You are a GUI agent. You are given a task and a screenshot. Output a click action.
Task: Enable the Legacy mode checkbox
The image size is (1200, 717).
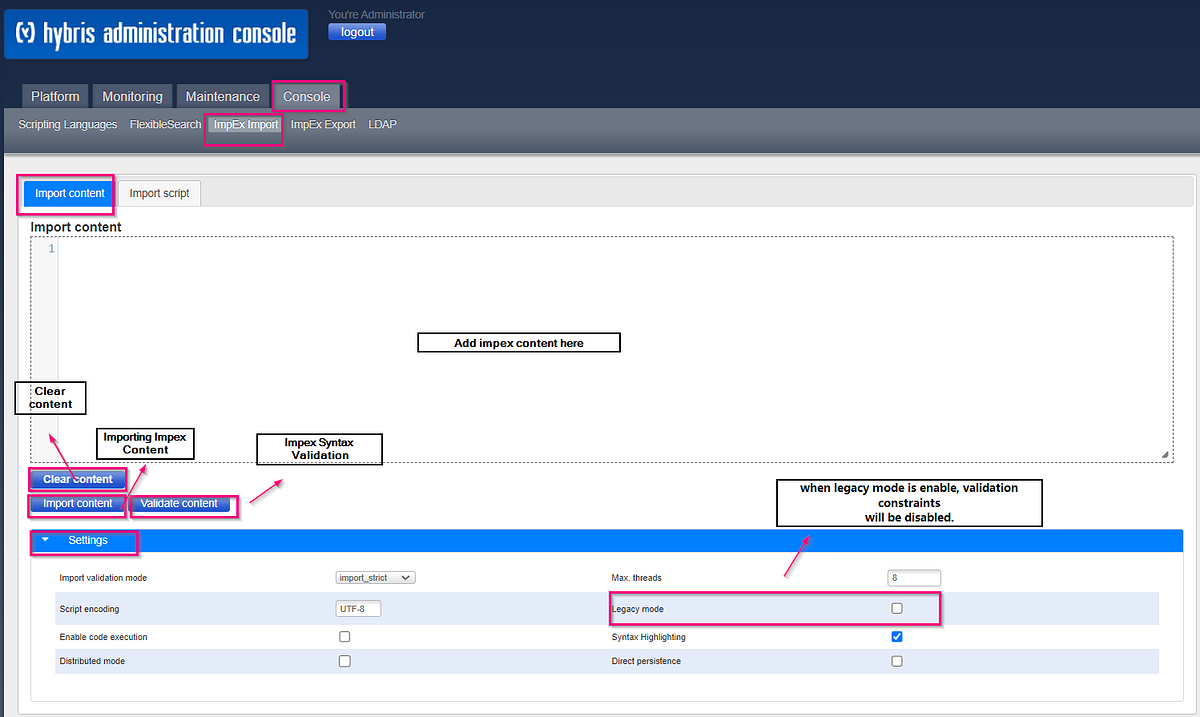click(896, 608)
